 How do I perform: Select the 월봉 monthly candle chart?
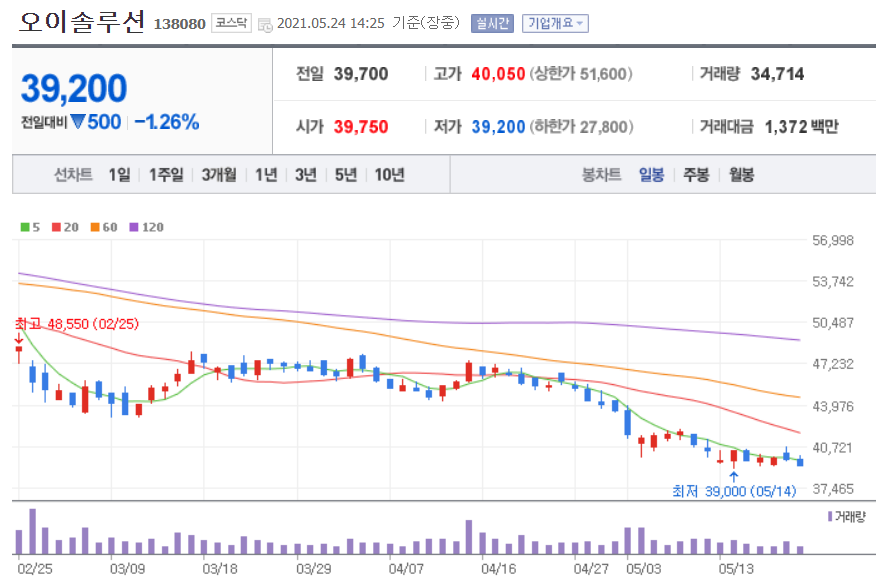click(x=741, y=175)
